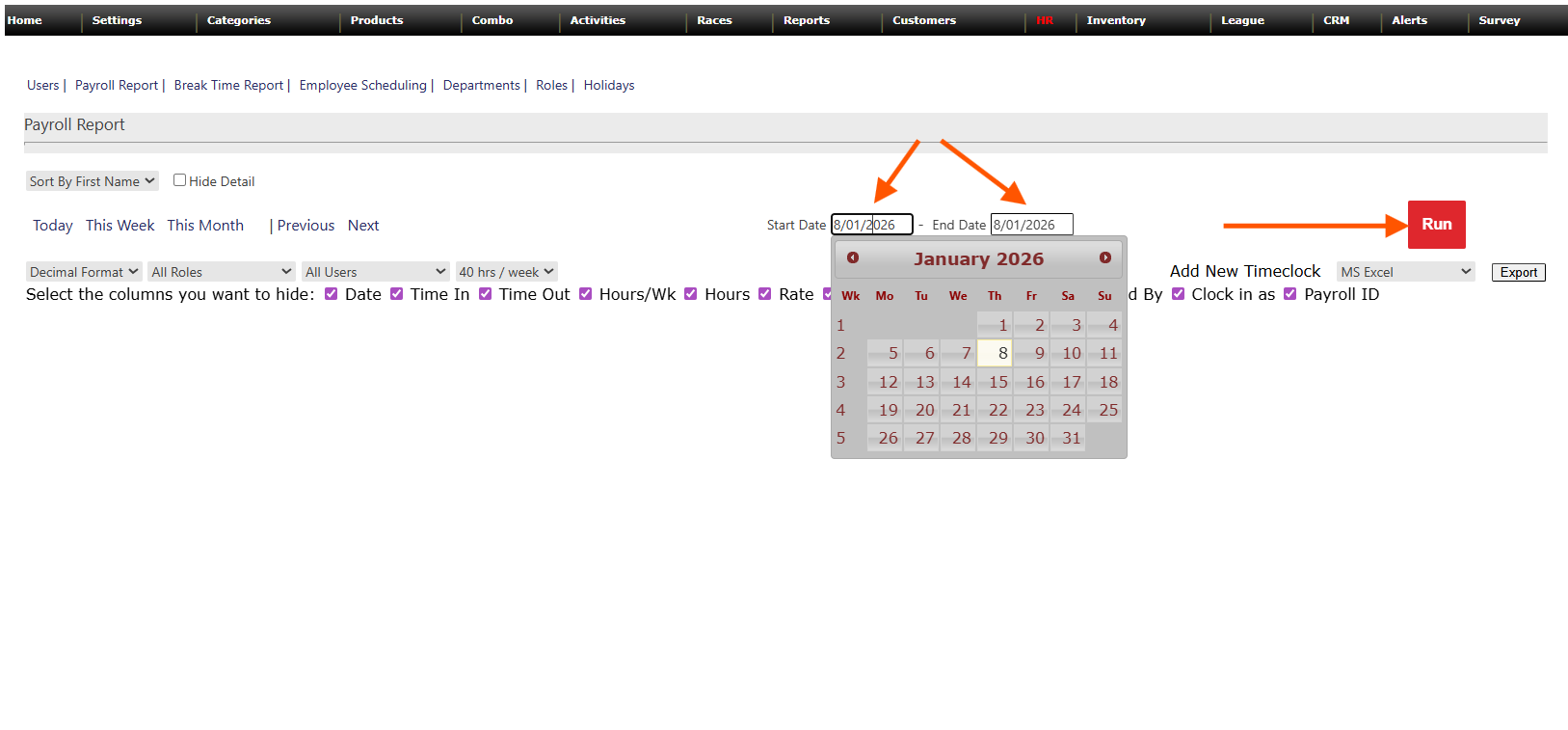Expand the Decimal Format dropdown

[x=84, y=272]
